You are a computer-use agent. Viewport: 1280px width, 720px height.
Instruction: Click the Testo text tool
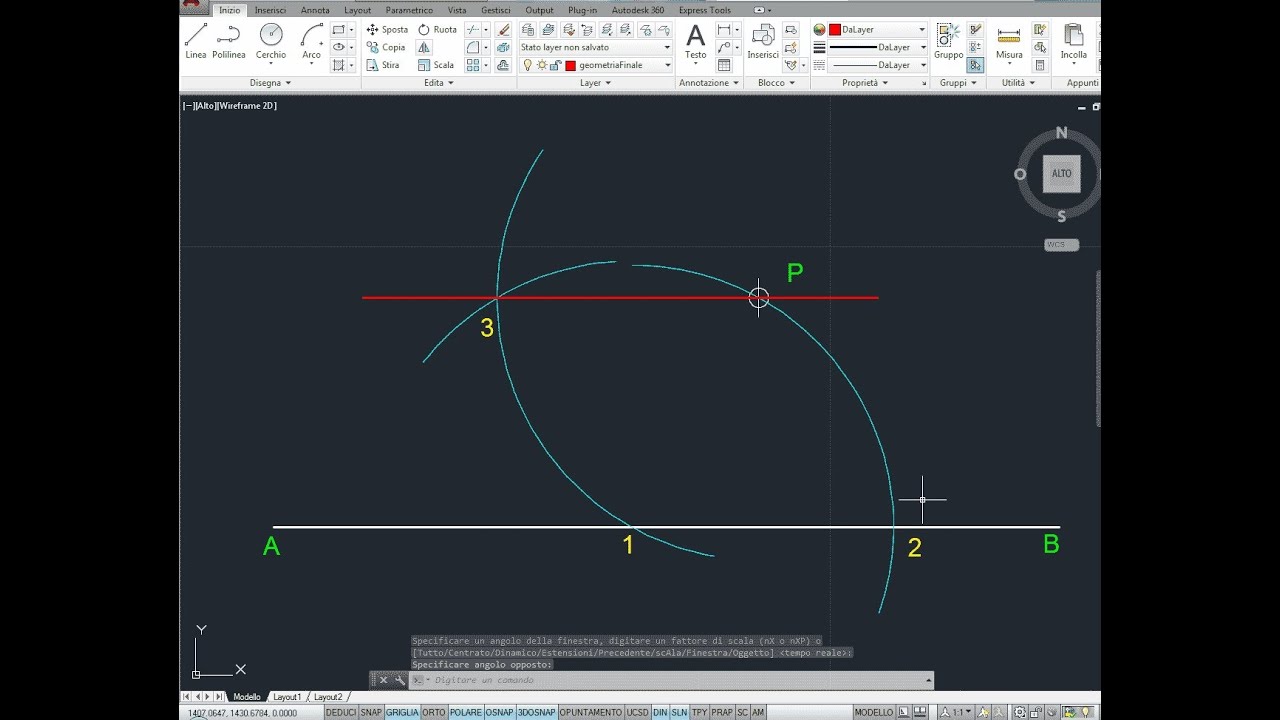click(695, 42)
